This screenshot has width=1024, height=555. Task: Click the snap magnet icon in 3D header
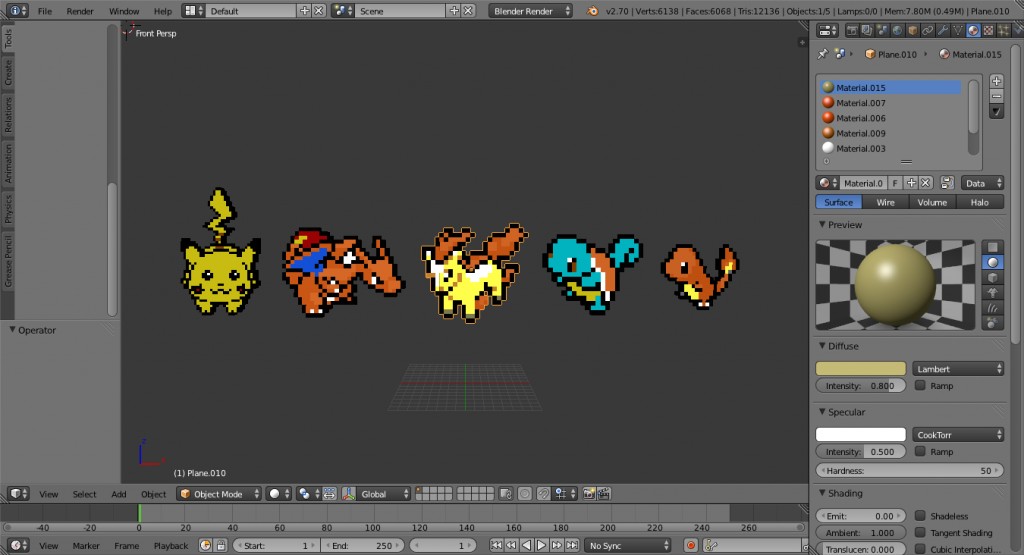point(543,494)
